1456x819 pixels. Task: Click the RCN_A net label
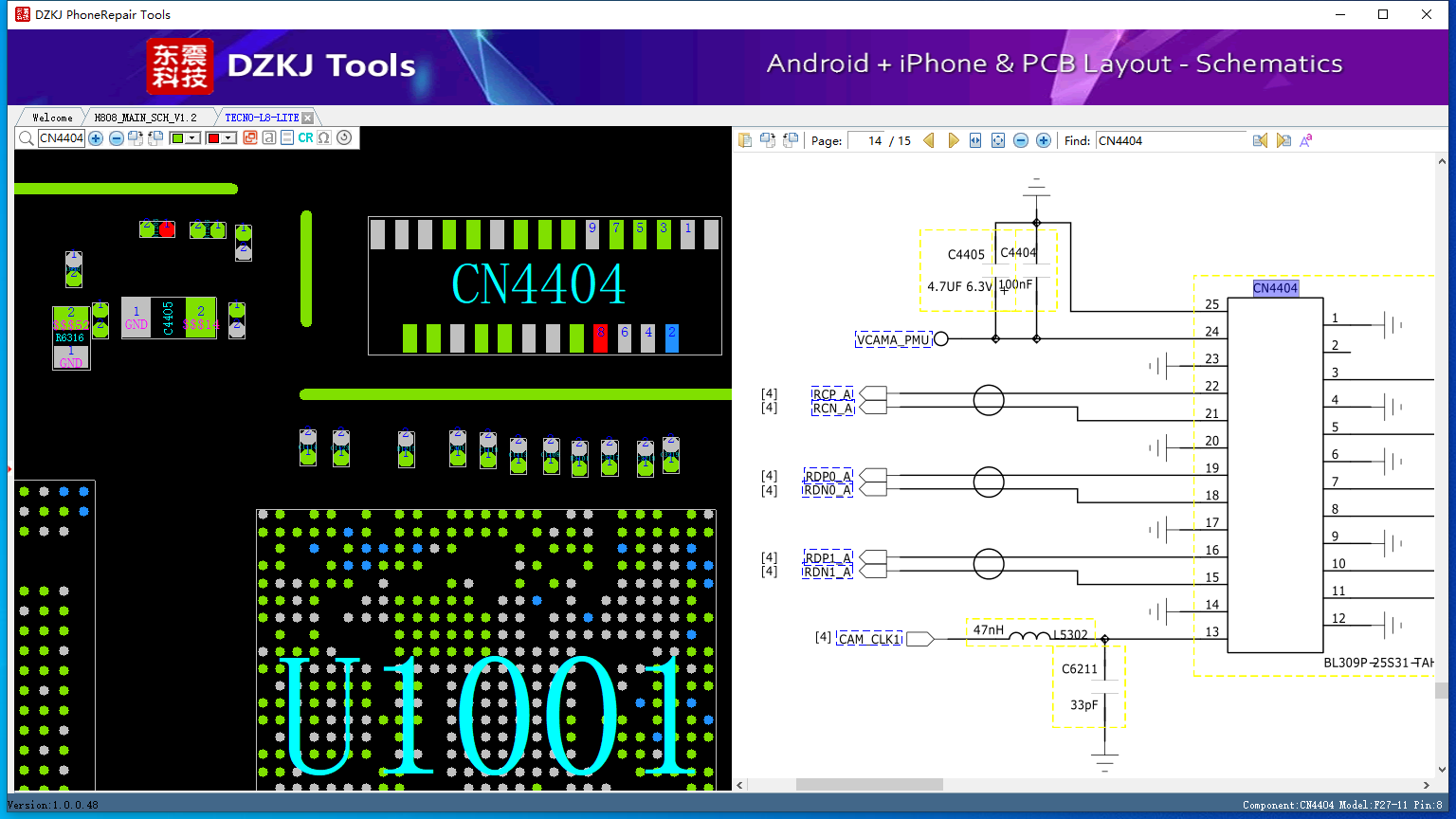(832, 409)
